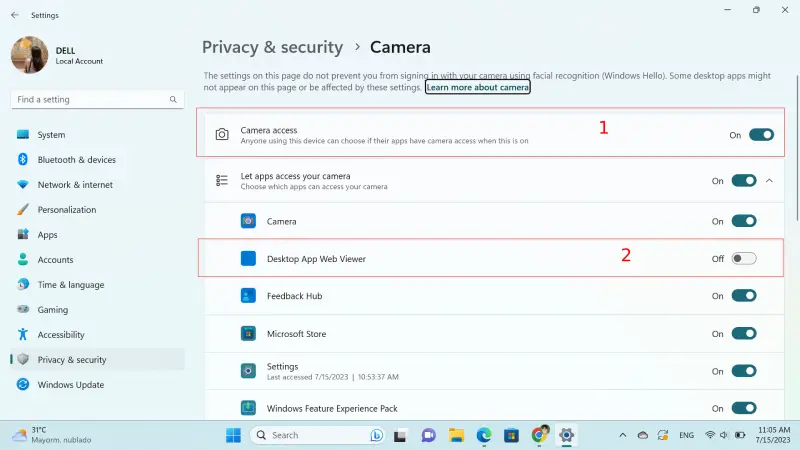Open Network & internet settings

pyautogui.click(x=97, y=185)
